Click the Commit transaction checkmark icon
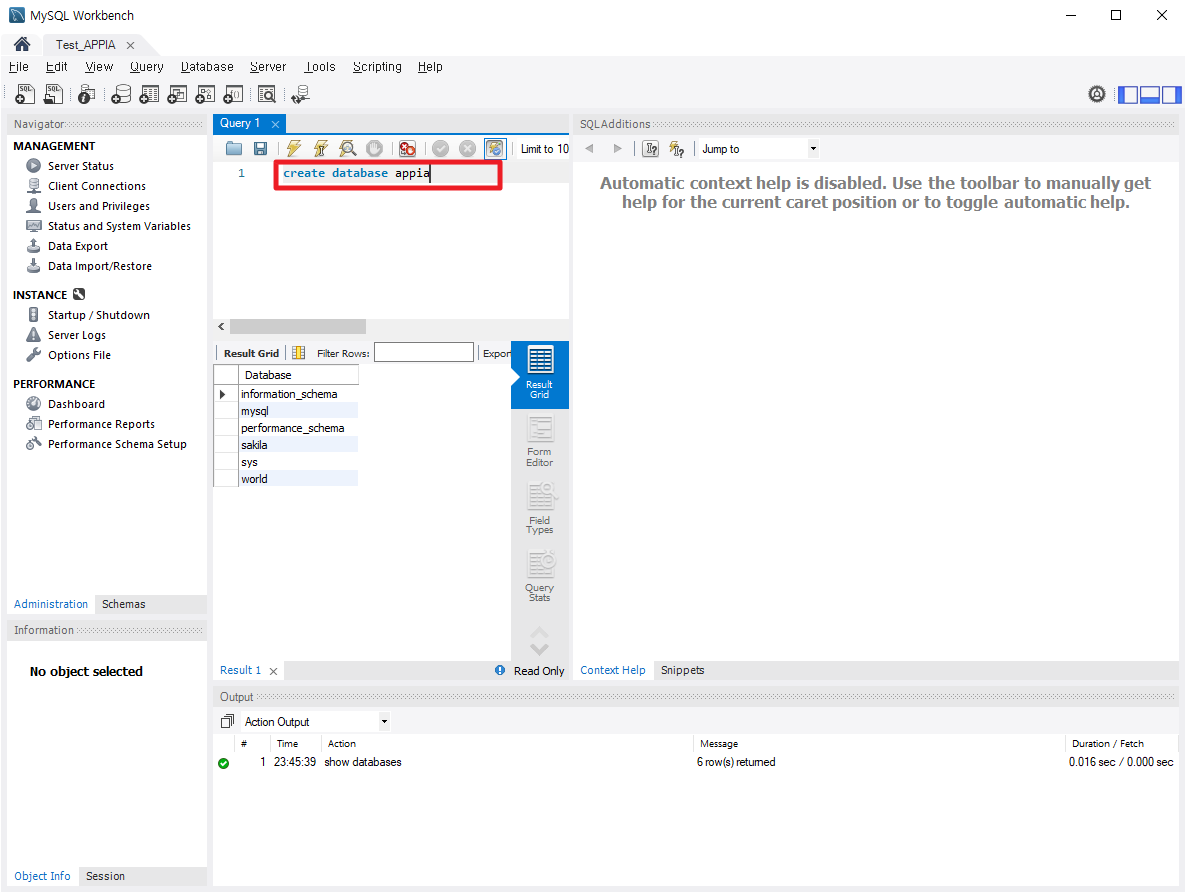 pyautogui.click(x=440, y=148)
